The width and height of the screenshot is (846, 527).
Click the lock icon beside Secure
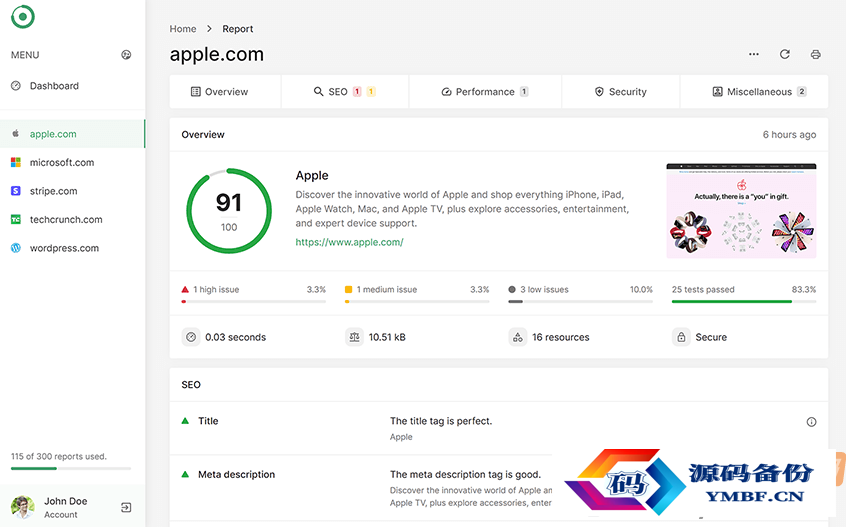[x=681, y=337]
